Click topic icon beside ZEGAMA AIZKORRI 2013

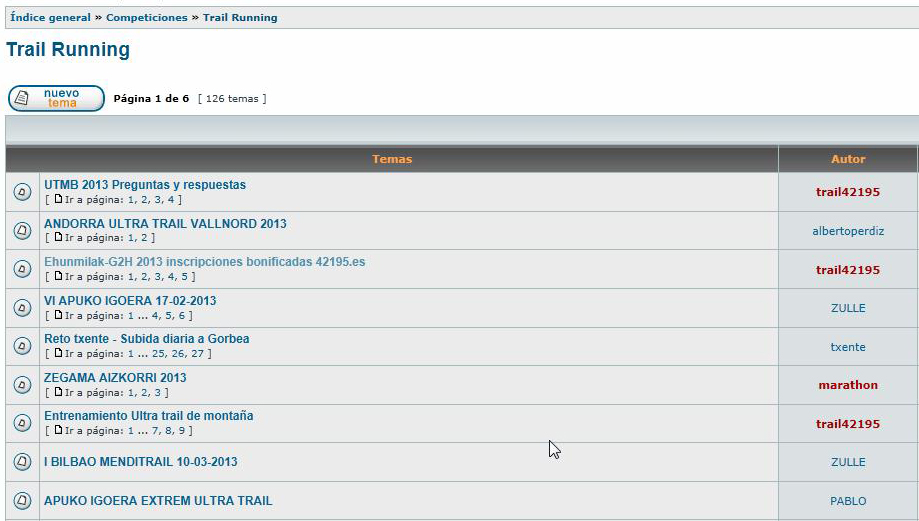click(x=22, y=385)
